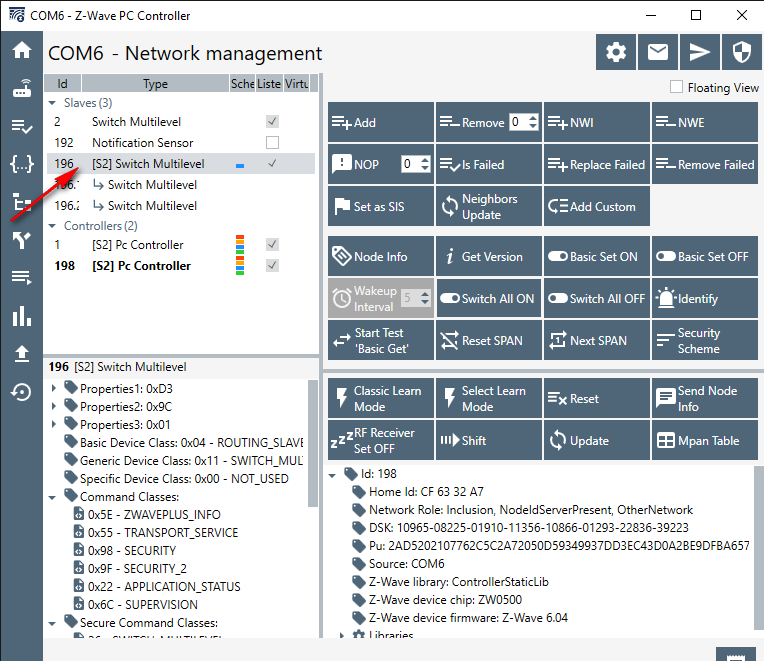Click the NWI button
The height and width of the screenshot is (661, 764).
[x=596, y=122]
